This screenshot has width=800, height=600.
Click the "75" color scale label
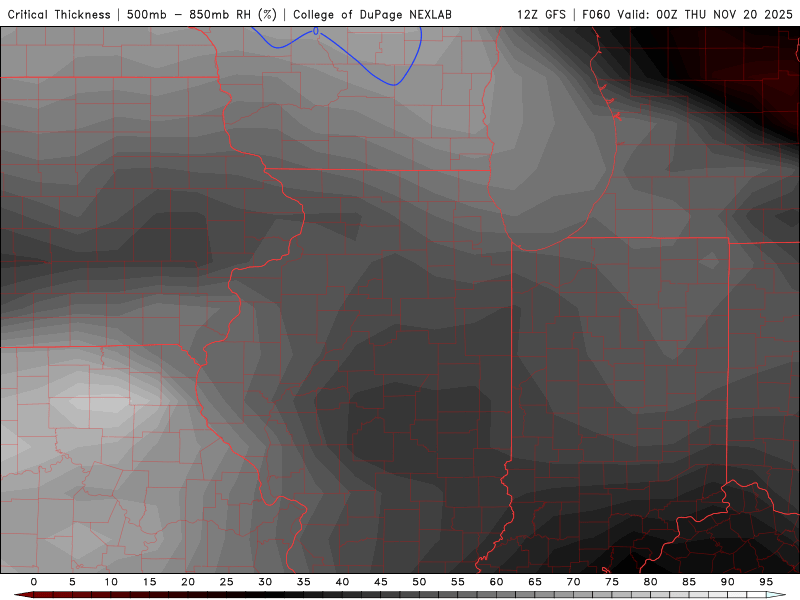point(612,582)
